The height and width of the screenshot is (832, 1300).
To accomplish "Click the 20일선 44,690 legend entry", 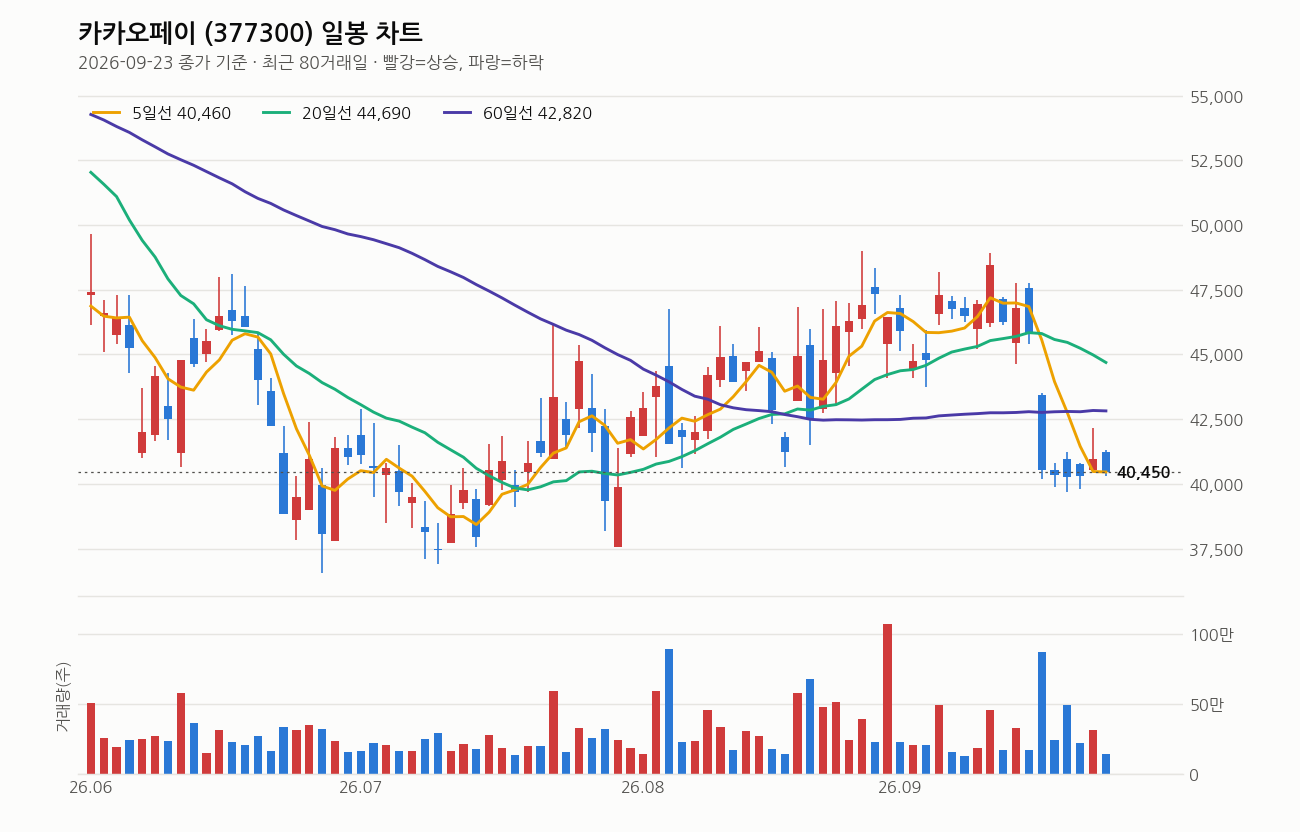I will [336, 113].
